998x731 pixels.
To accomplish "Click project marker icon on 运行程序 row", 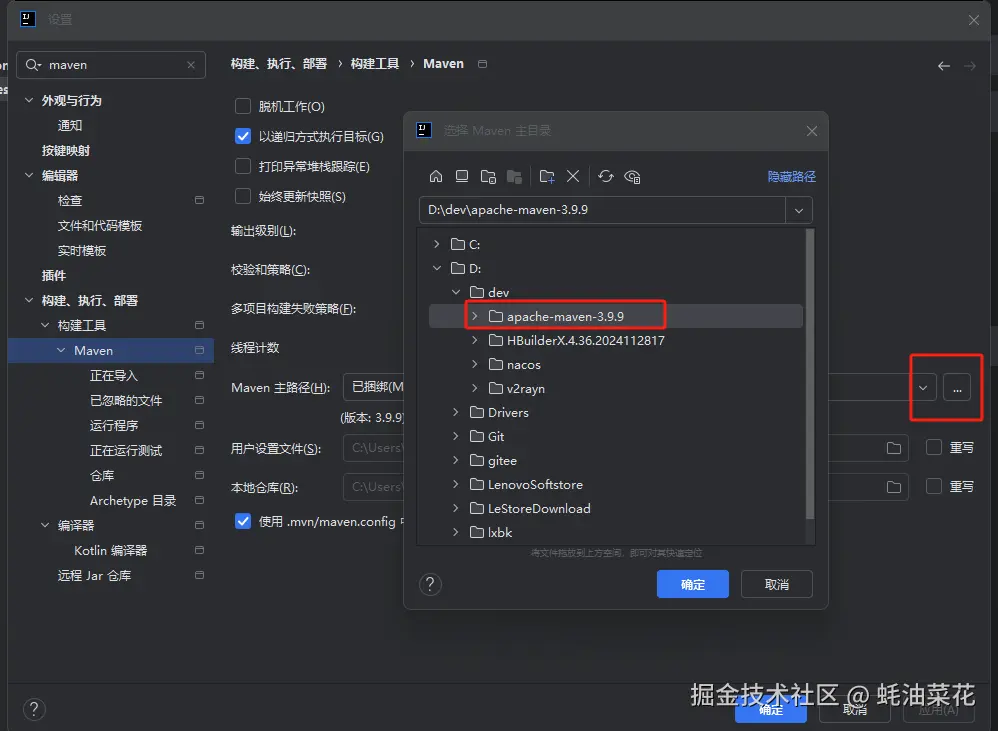I will [x=199, y=425].
